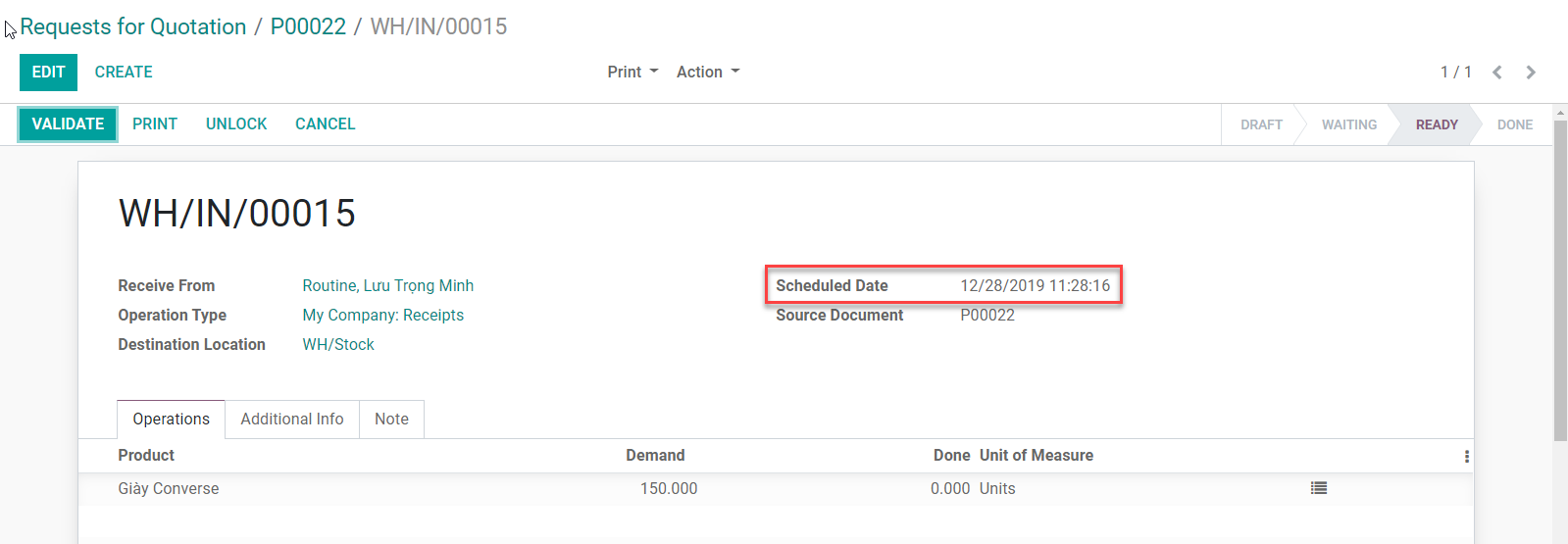Click Print in the status bar
The width and height of the screenshot is (1568, 544).
tap(155, 124)
